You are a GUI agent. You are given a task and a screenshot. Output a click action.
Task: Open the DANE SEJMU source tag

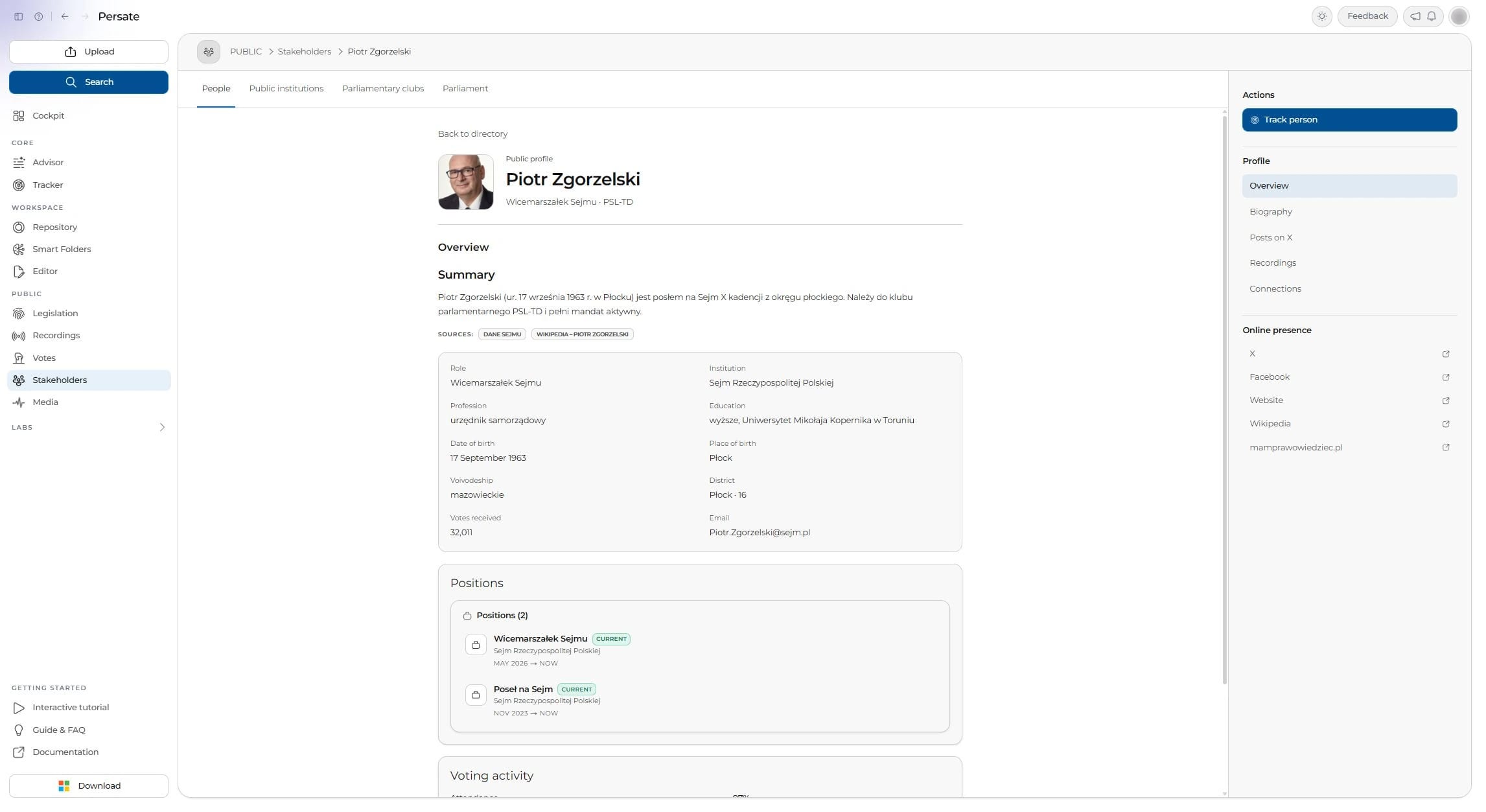pos(502,334)
